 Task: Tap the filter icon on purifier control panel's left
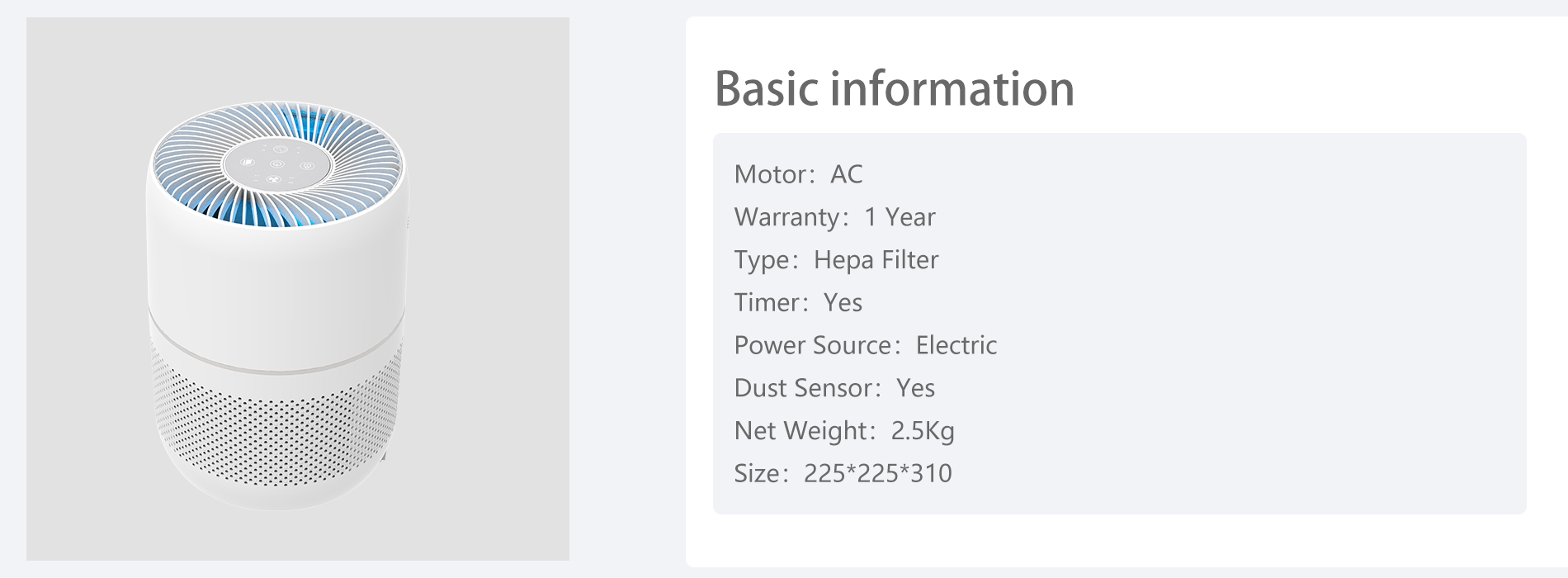(248, 162)
